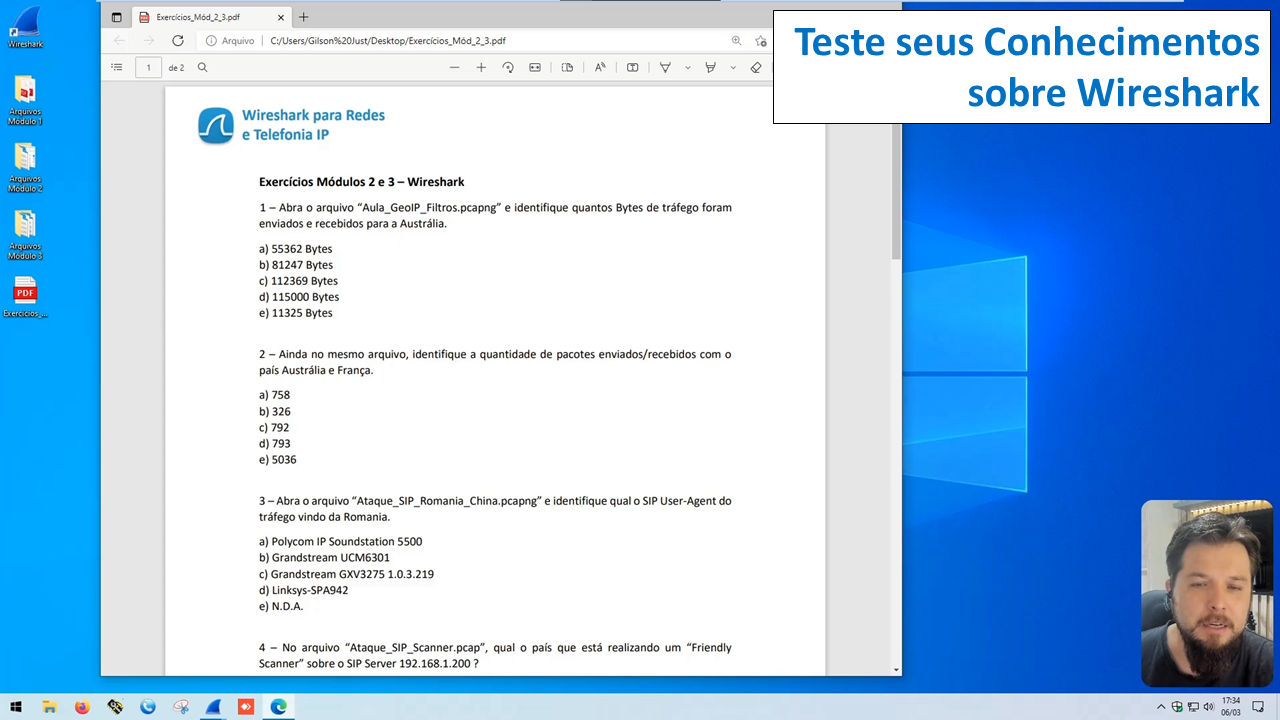Switch to Exercícios_Mód_2_3.pdf tab
Screen dimensions: 1280x720
[198, 17]
